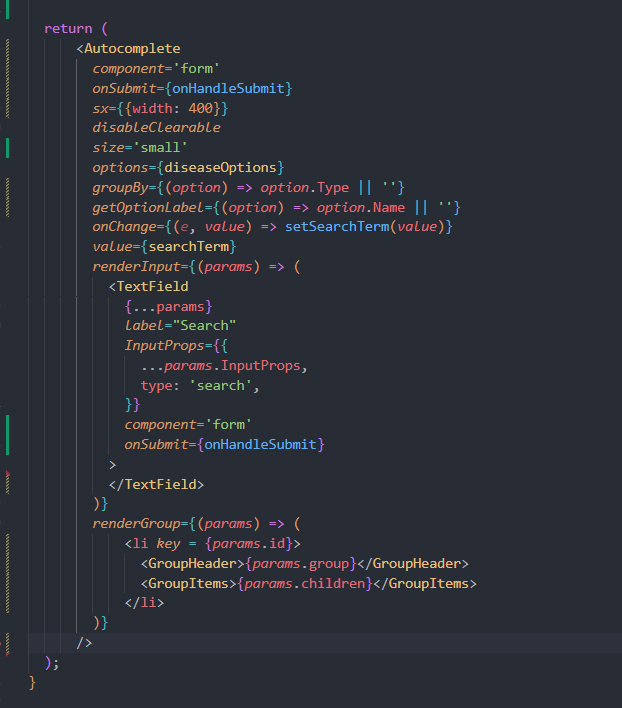Click 'Name' in option.Name
The width and height of the screenshot is (622, 708).
389,207
